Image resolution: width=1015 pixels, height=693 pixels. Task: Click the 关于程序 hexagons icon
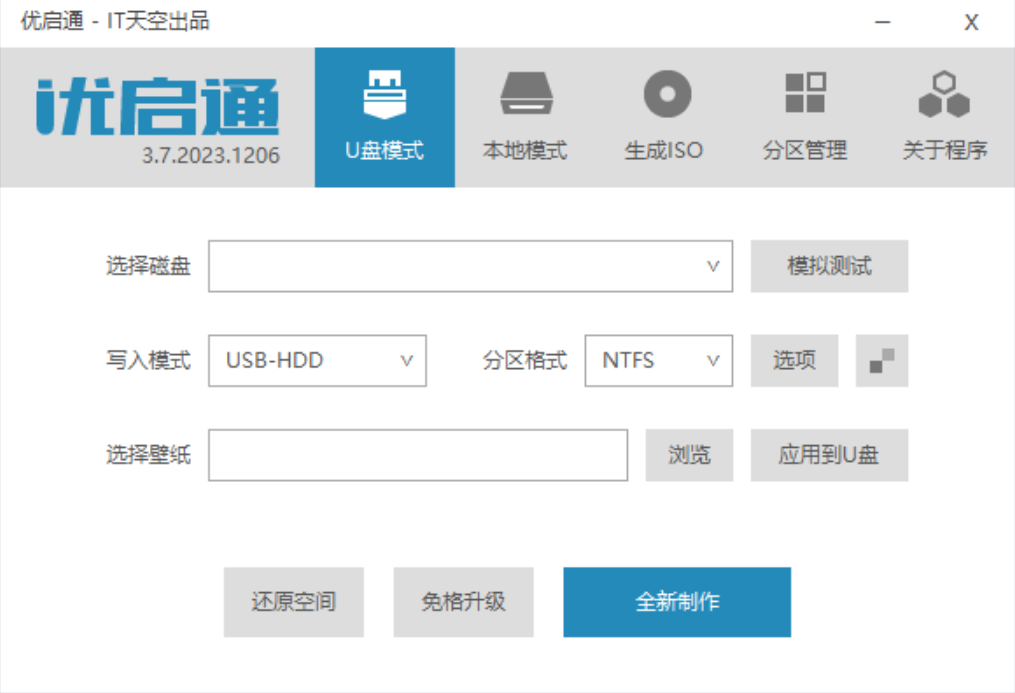tap(944, 94)
